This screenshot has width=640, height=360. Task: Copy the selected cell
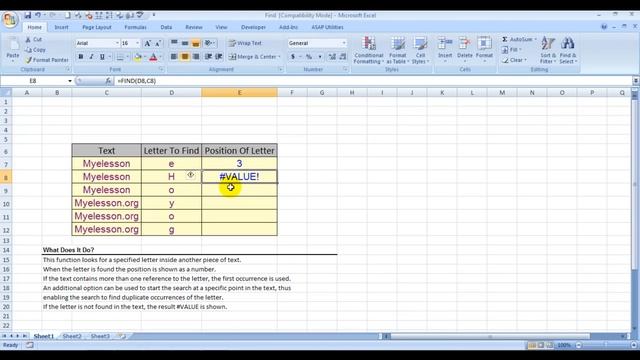36,50
